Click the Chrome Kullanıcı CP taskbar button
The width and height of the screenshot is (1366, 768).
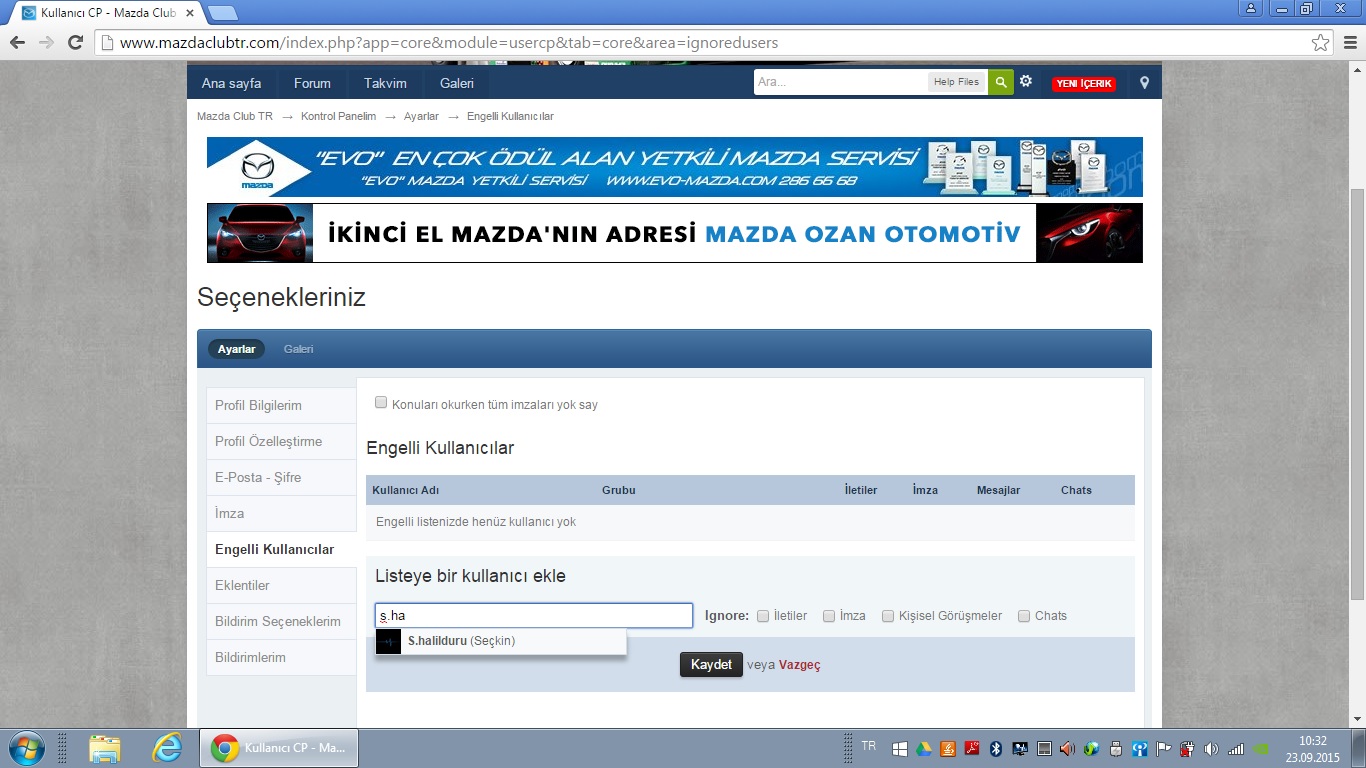click(279, 748)
